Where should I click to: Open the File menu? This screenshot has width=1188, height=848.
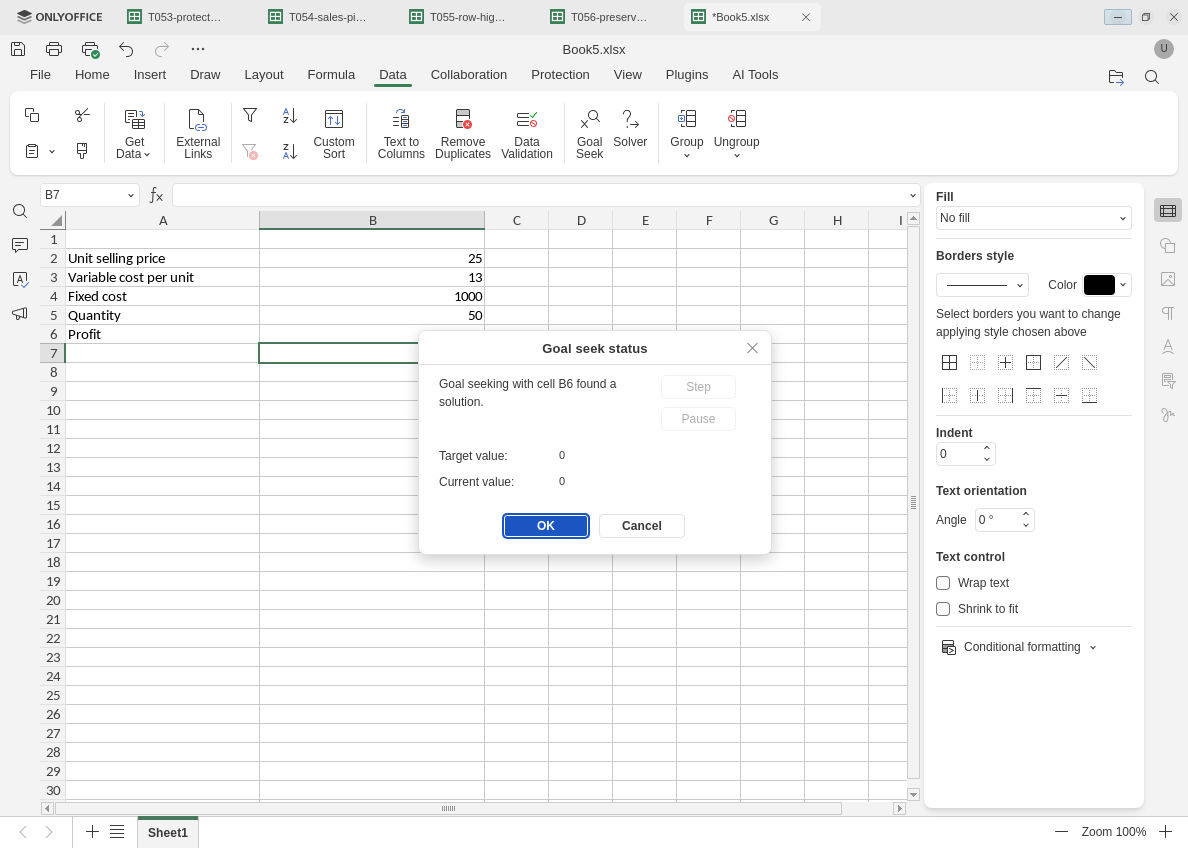(x=40, y=74)
